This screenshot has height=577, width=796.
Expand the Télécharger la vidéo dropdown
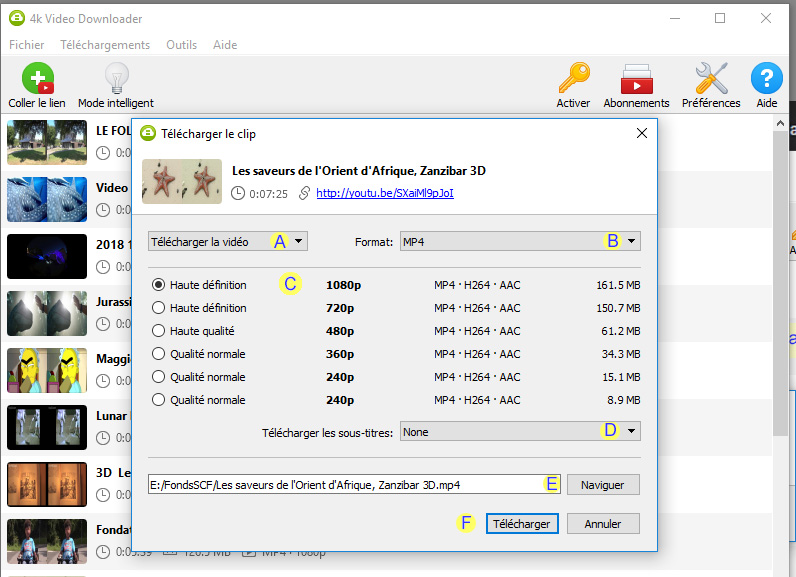[227, 241]
